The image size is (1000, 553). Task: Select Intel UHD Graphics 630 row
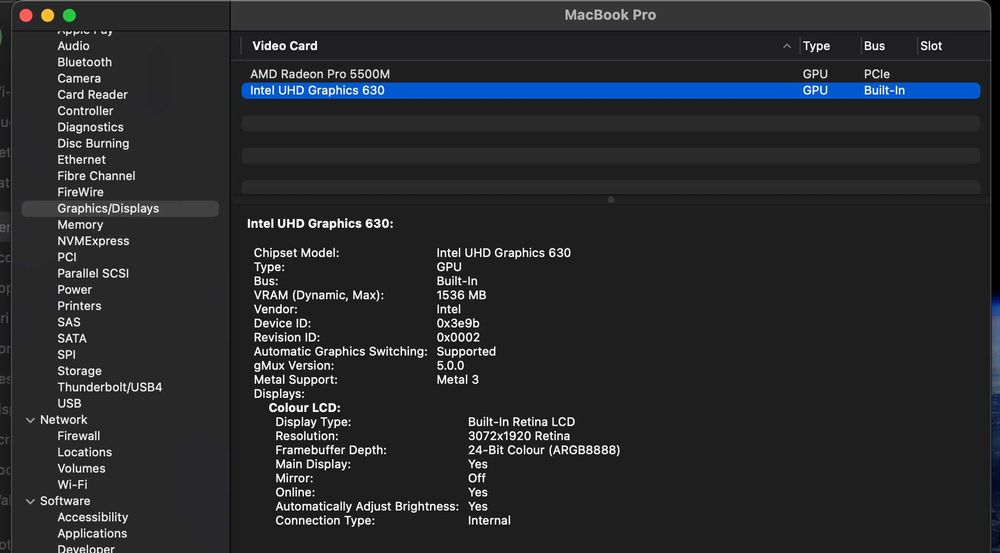(x=610, y=91)
